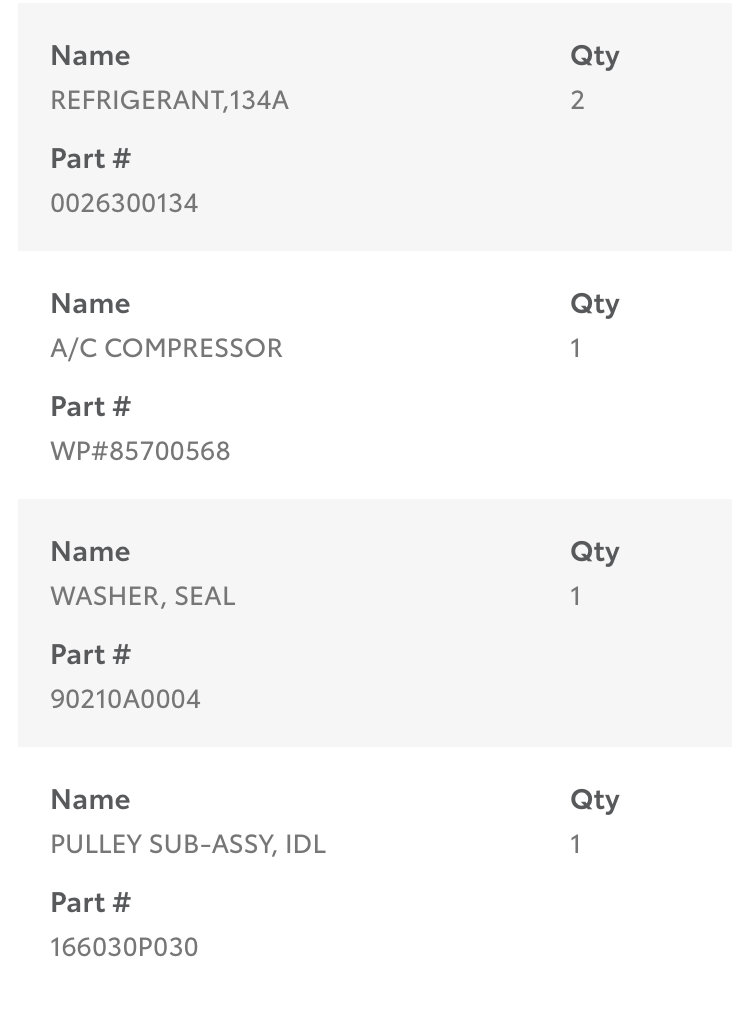Screen dimensions: 750x1018
Task: Click part number WP#85700568
Action: click(140, 451)
